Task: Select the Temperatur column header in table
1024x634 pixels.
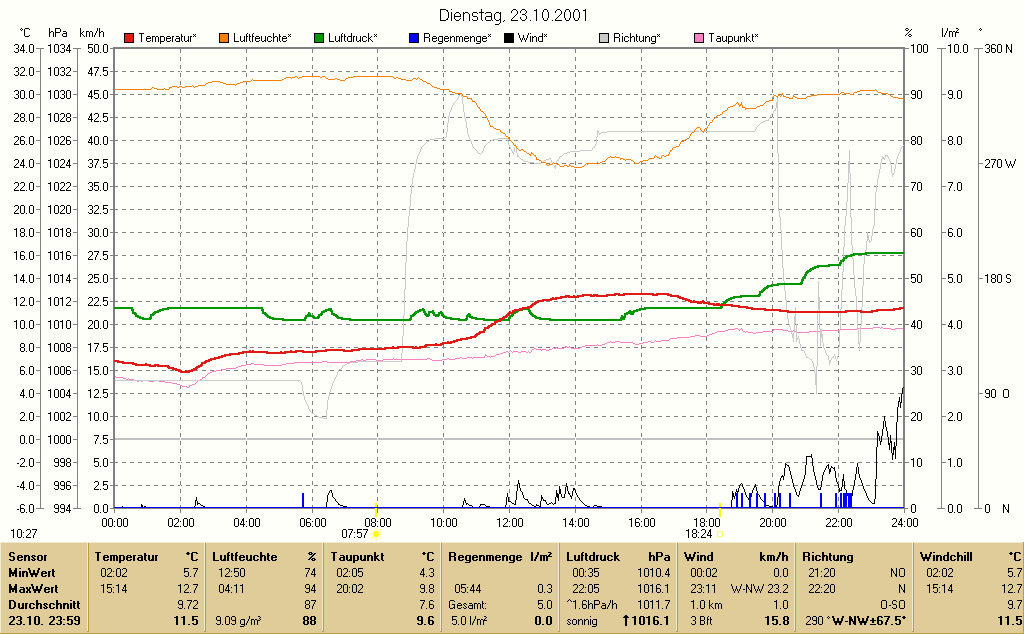Action: [127, 557]
